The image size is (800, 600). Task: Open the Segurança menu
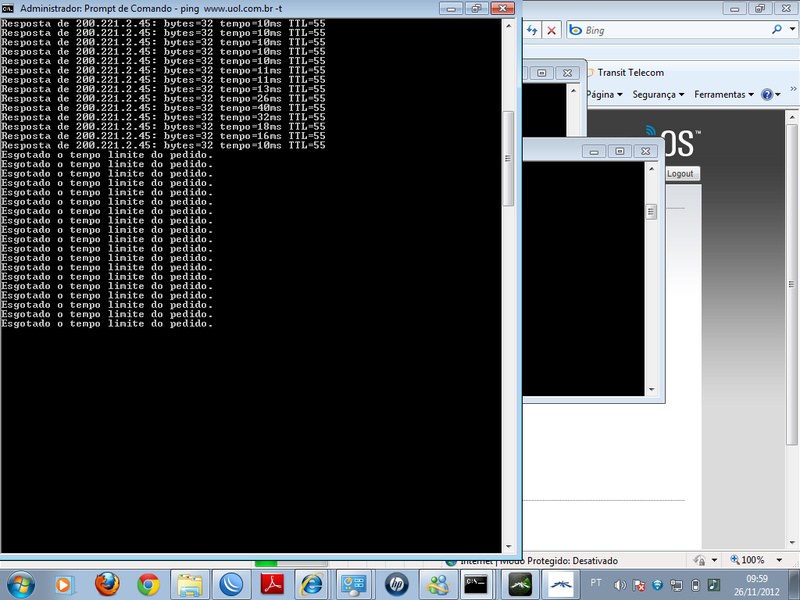point(658,94)
